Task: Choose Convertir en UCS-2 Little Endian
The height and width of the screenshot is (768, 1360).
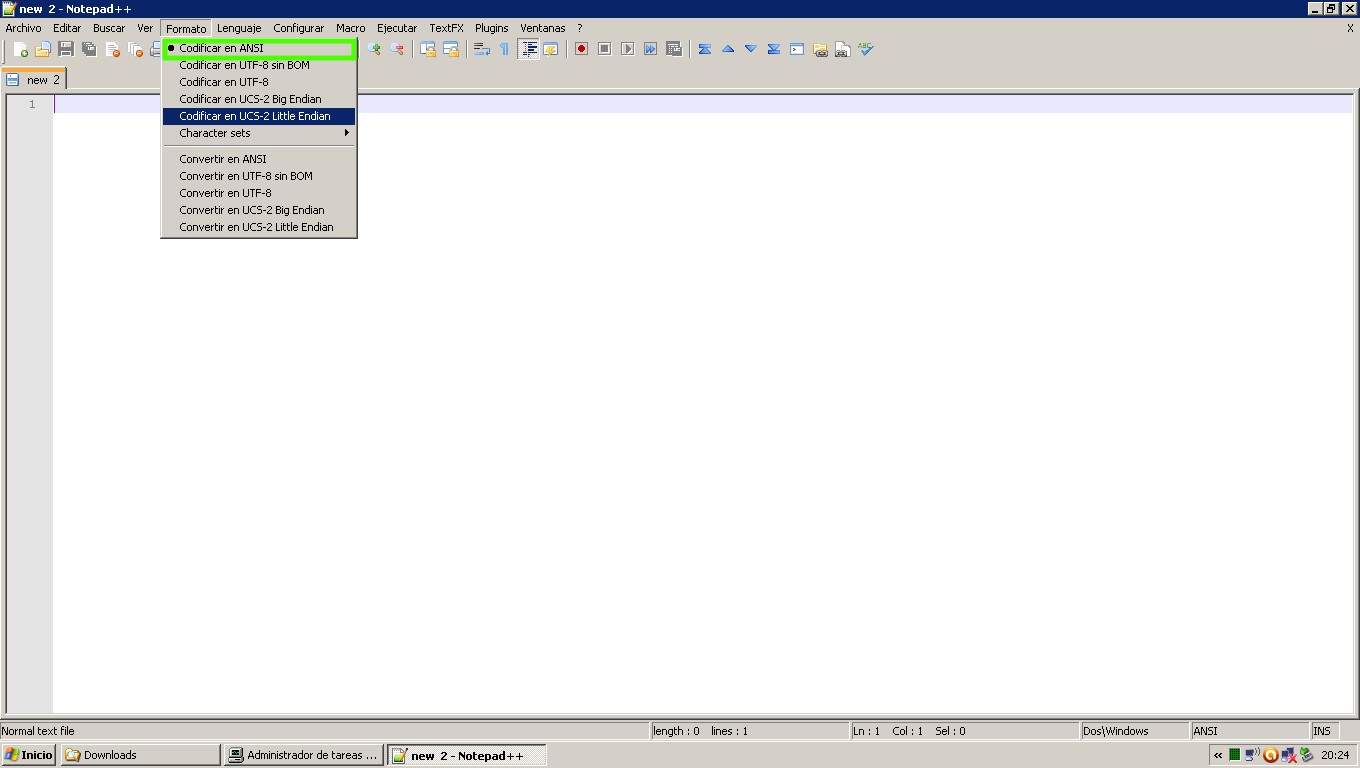Action: point(259,227)
